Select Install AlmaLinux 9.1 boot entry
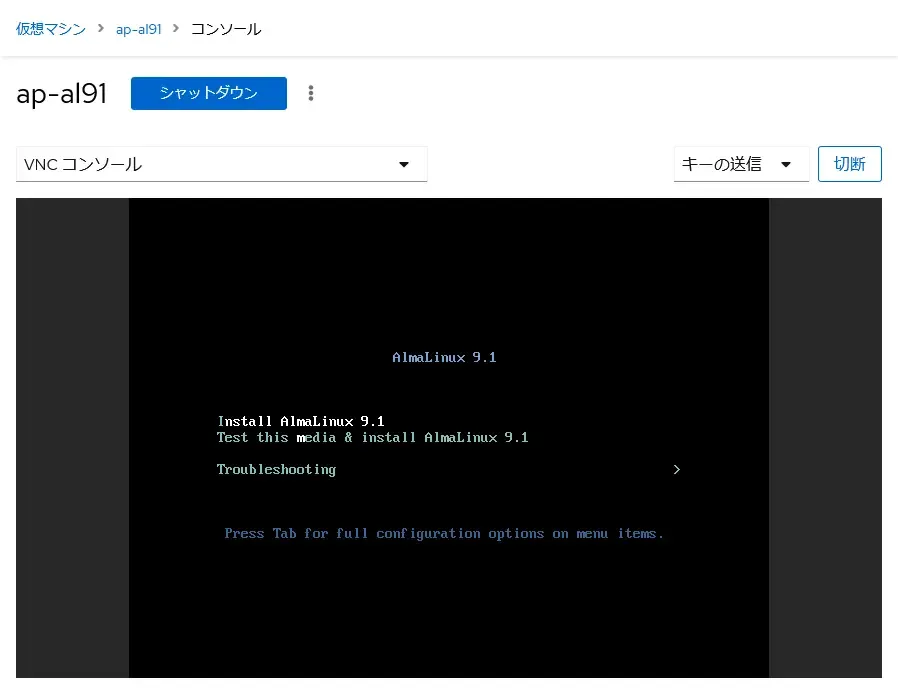Viewport: 898px width, 696px height. click(301, 421)
